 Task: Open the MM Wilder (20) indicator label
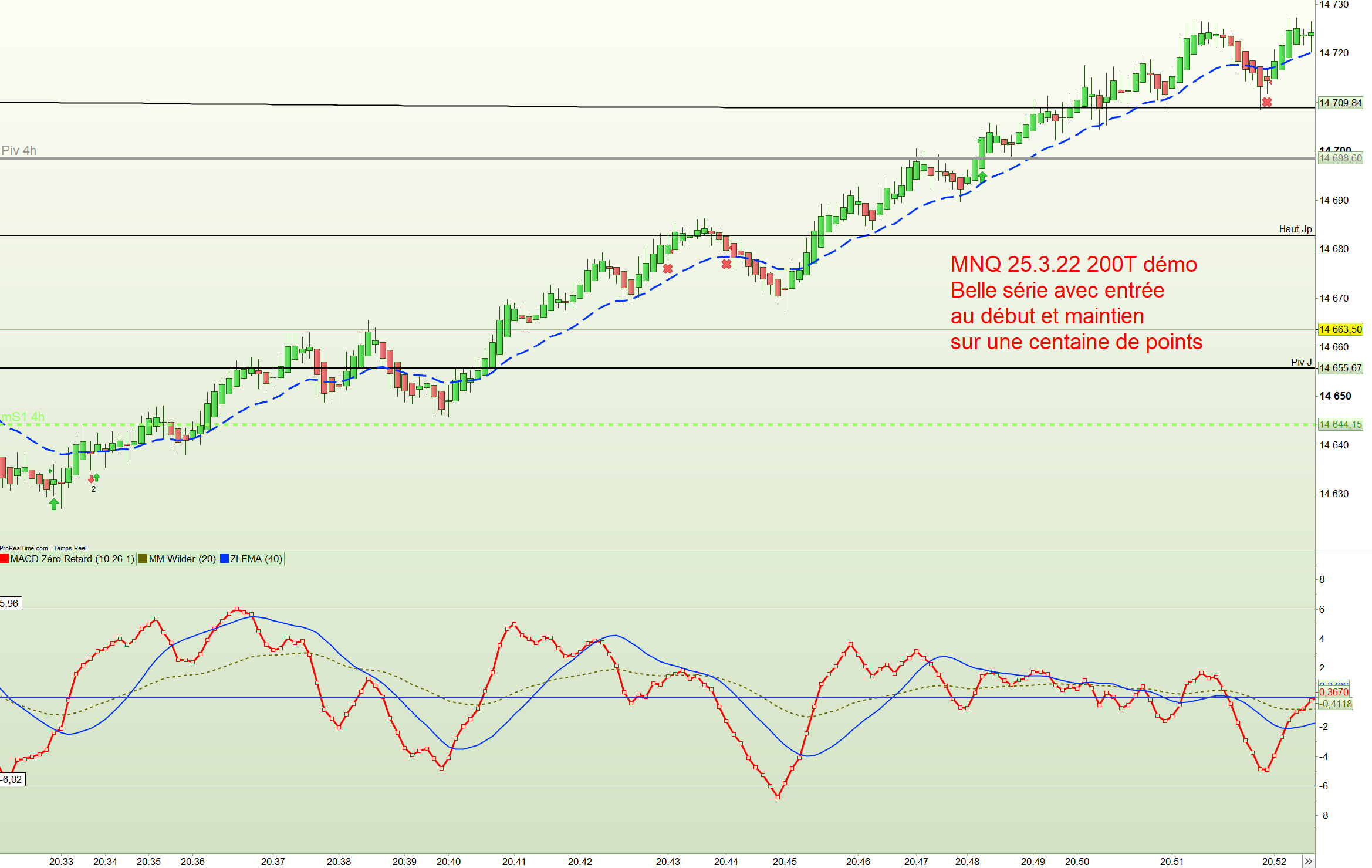pyautogui.click(x=182, y=559)
